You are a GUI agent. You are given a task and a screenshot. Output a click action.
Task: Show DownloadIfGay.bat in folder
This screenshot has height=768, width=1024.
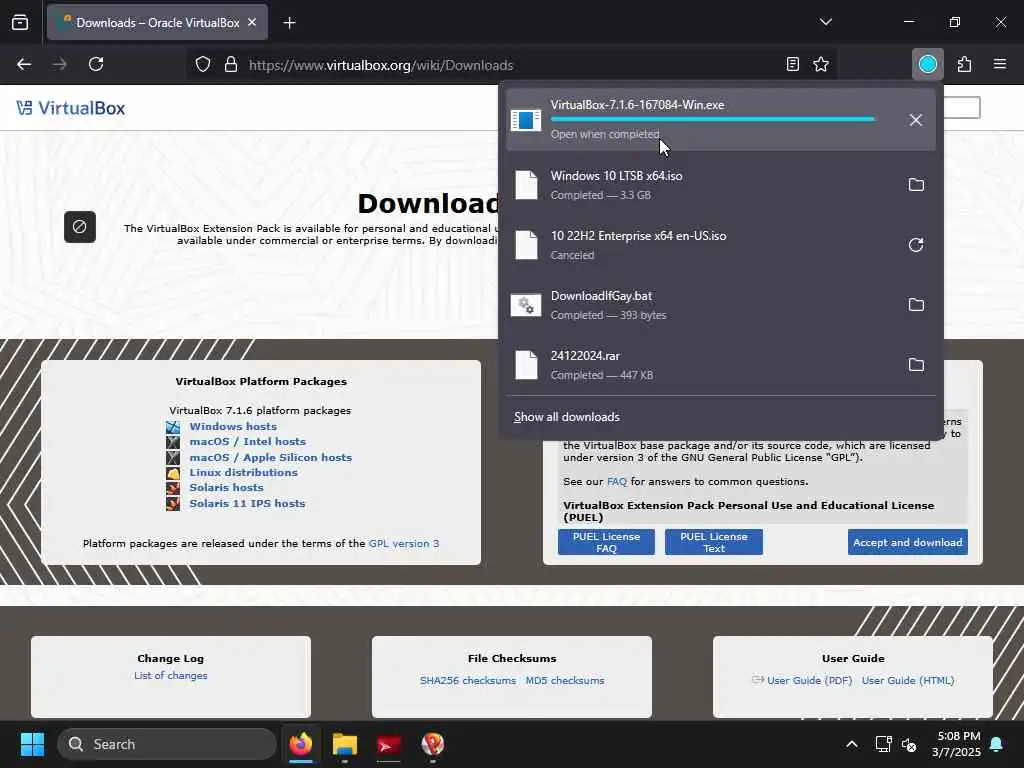916,305
